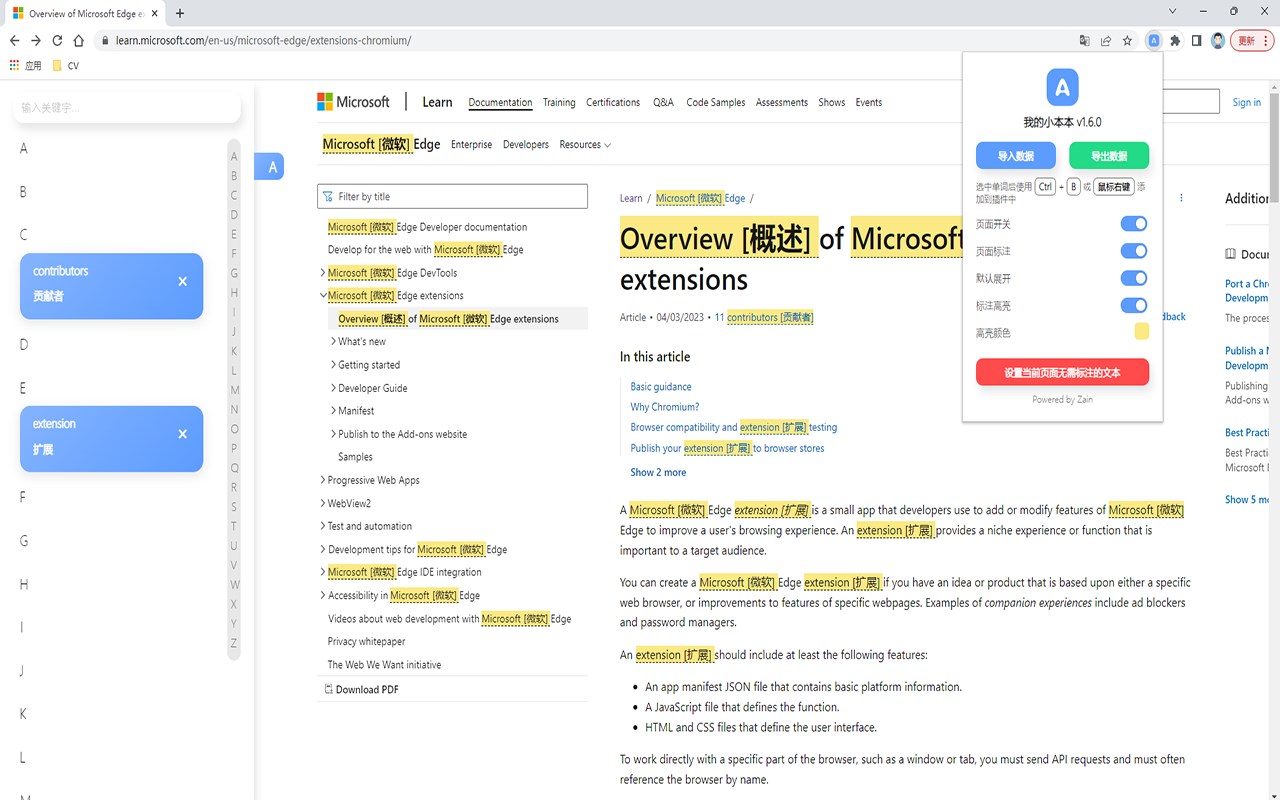Open the Resources dropdown
This screenshot has width=1280, height=800.
pos(585,144)
